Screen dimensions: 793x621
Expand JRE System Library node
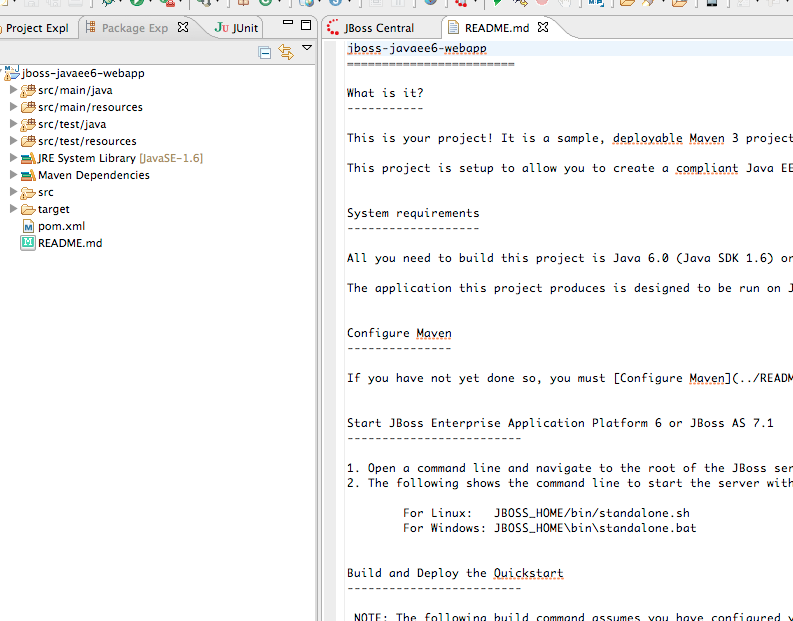[x=14, y=158]
